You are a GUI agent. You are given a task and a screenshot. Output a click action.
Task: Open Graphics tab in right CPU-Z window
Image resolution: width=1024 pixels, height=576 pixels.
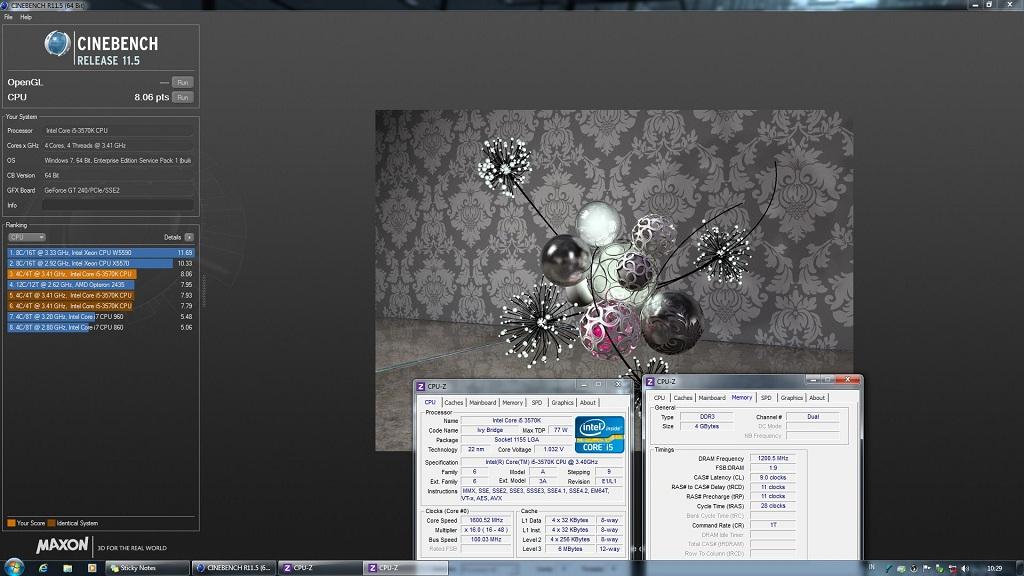(792, 398)
